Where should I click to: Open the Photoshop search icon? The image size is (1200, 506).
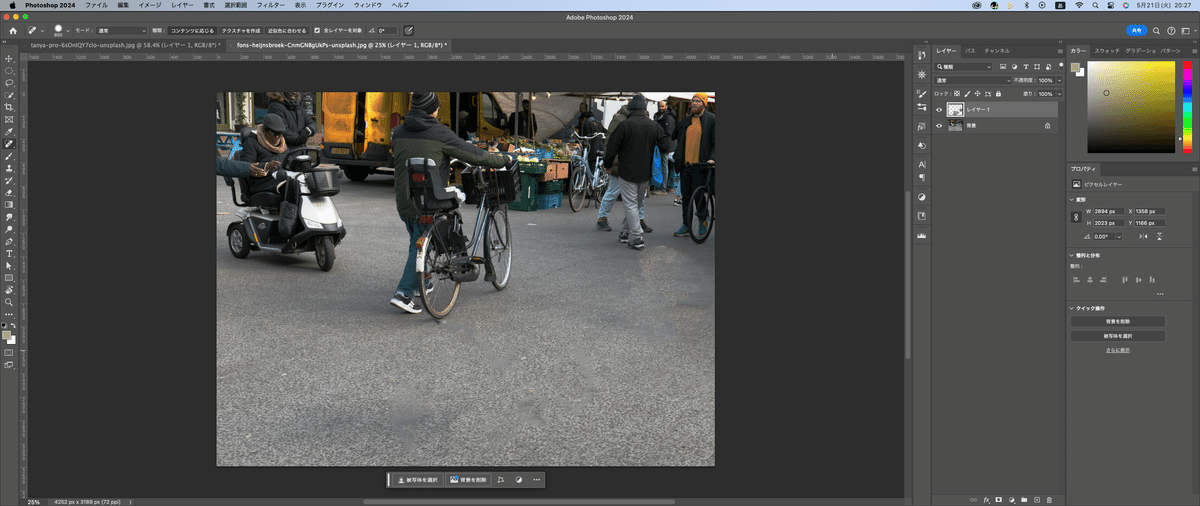click(x=1157, y=31)
